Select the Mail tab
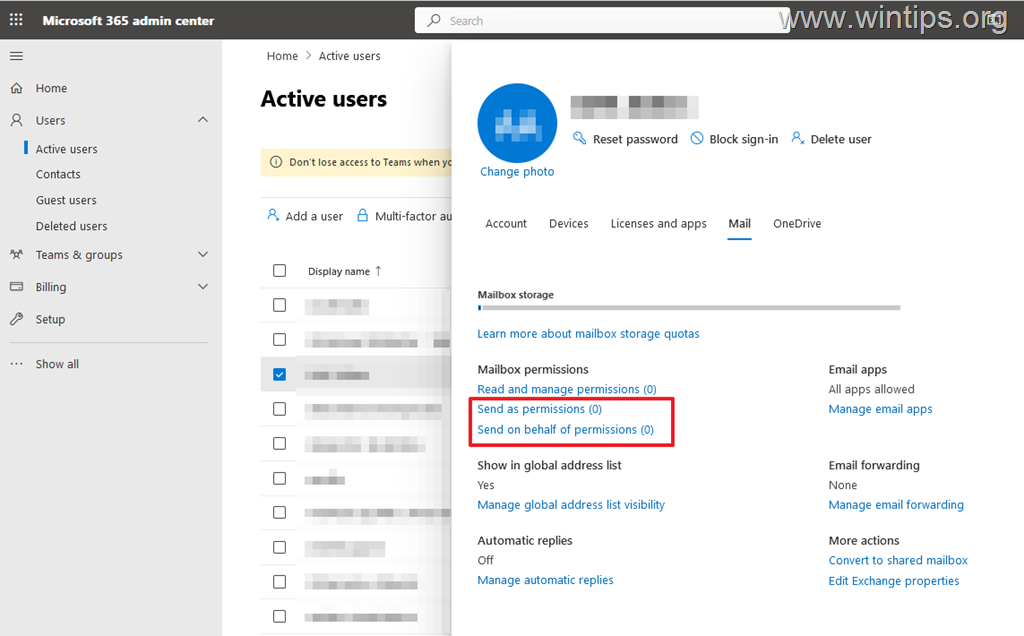This screenshot has height=636, width=1024. 739,223
